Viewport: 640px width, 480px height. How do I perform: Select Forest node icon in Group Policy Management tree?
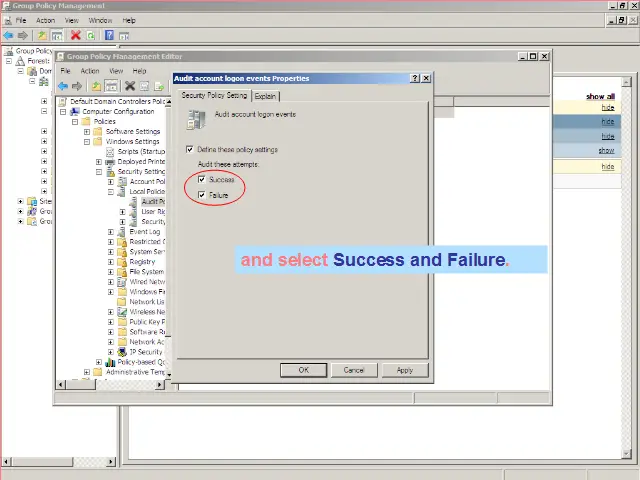click(x=20, y=61)
